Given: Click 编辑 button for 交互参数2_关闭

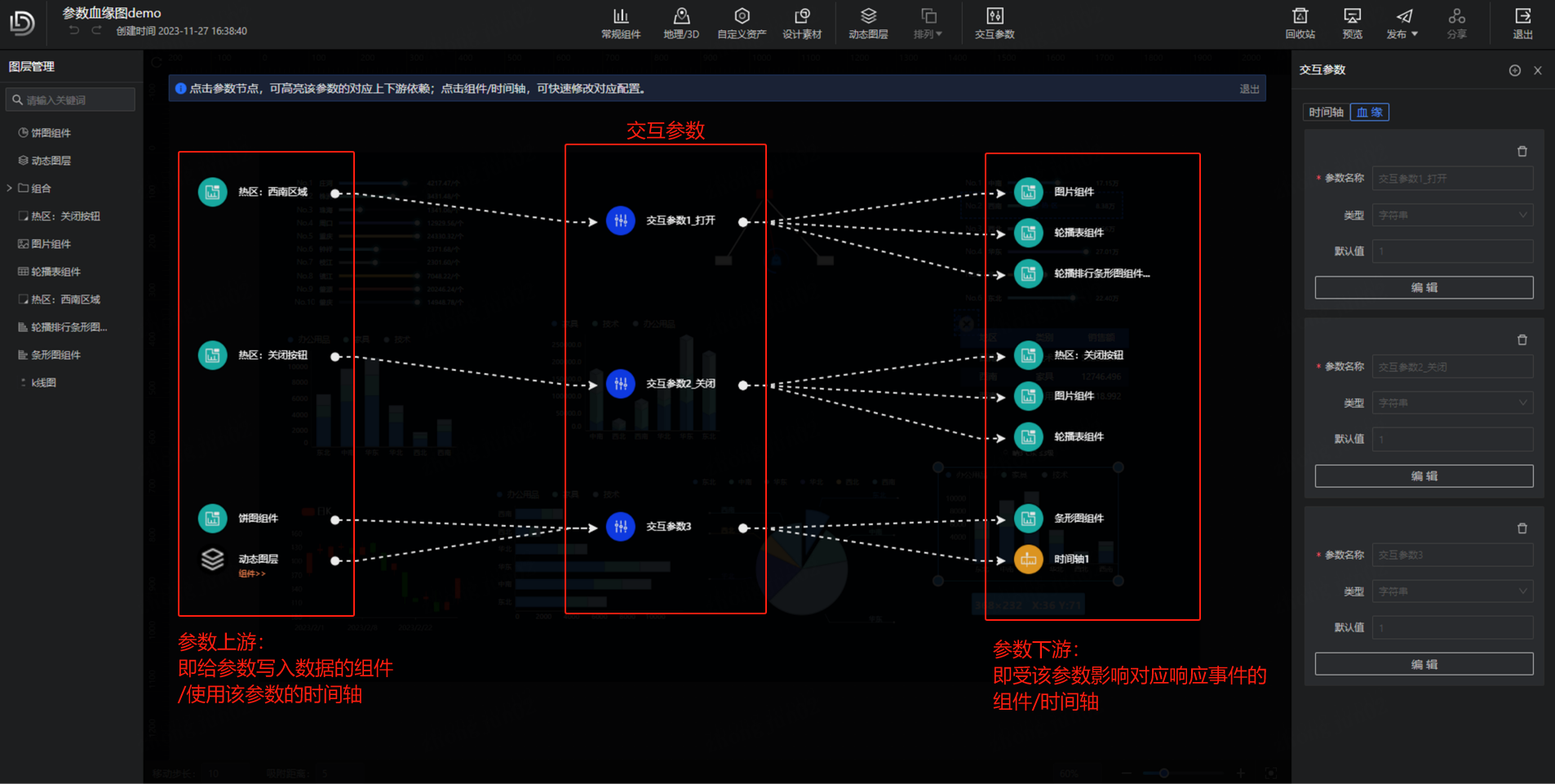Looking at the screenshot, I should click(x=1424, y=476).
